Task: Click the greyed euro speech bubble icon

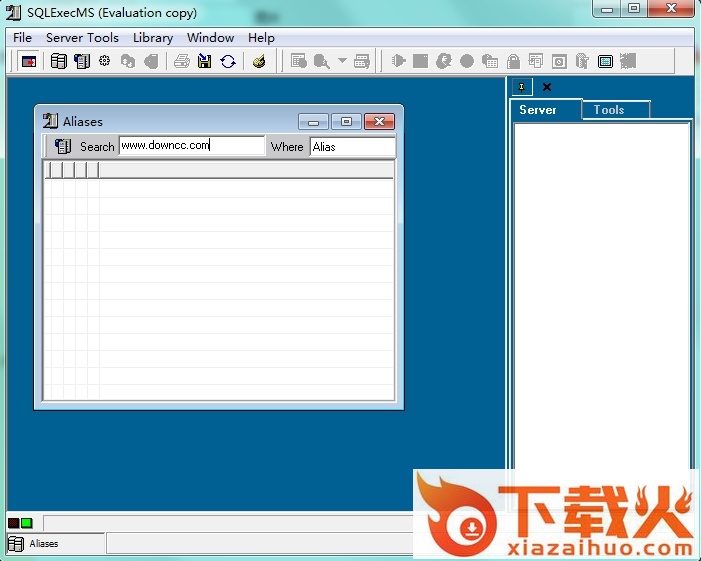Action: pyautogui.click(x=444, y=61)
